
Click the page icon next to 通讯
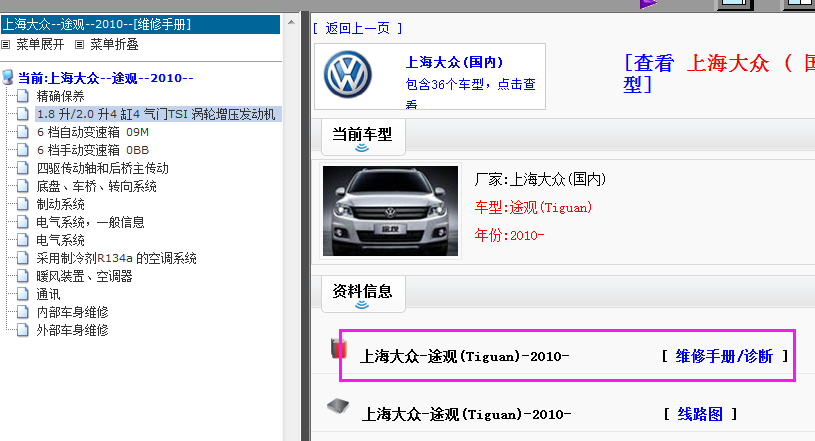point(22,294)
